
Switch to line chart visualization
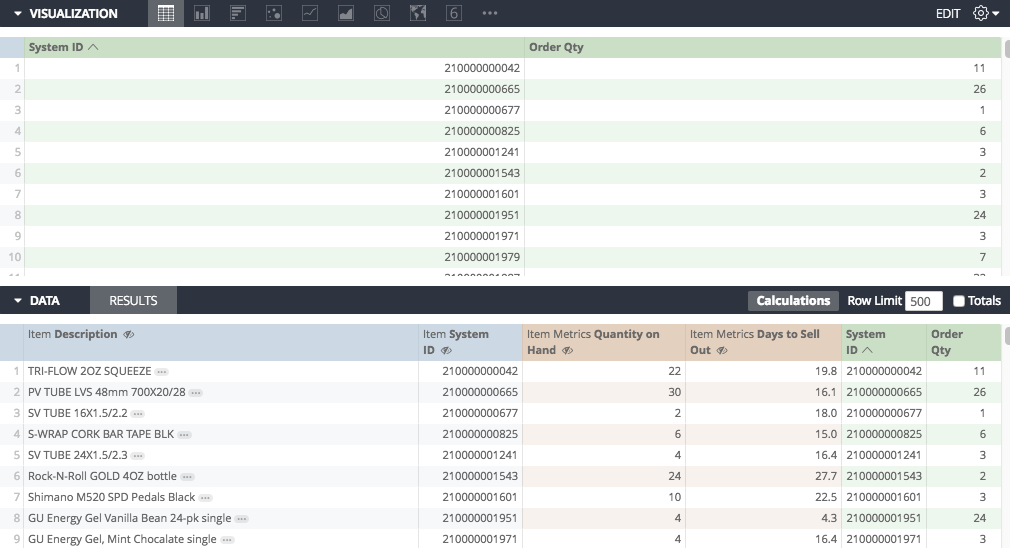(310, 13)
